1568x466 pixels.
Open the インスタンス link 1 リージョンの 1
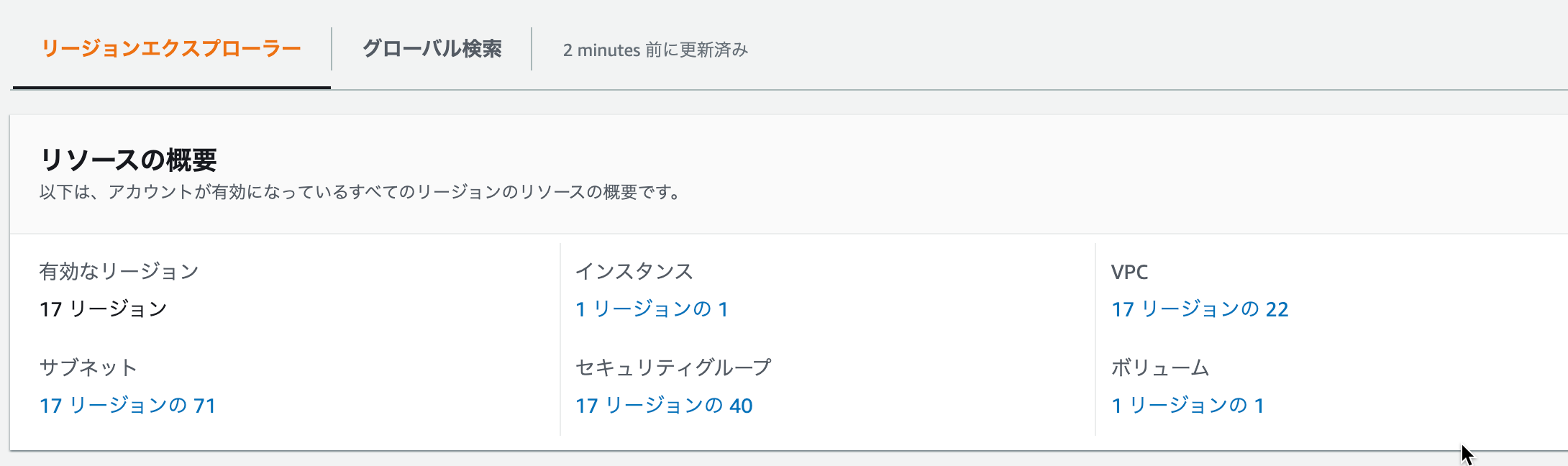point(652,309)
